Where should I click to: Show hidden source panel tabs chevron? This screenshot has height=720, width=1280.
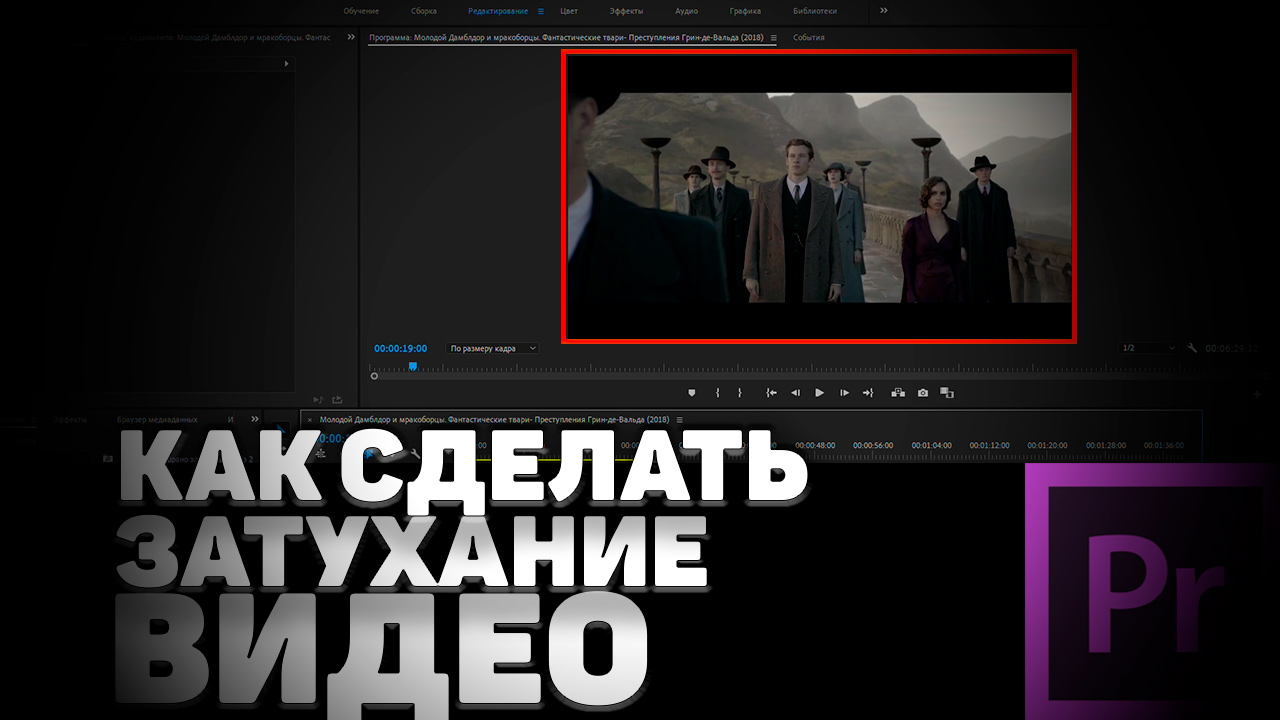tap(351, 37)
